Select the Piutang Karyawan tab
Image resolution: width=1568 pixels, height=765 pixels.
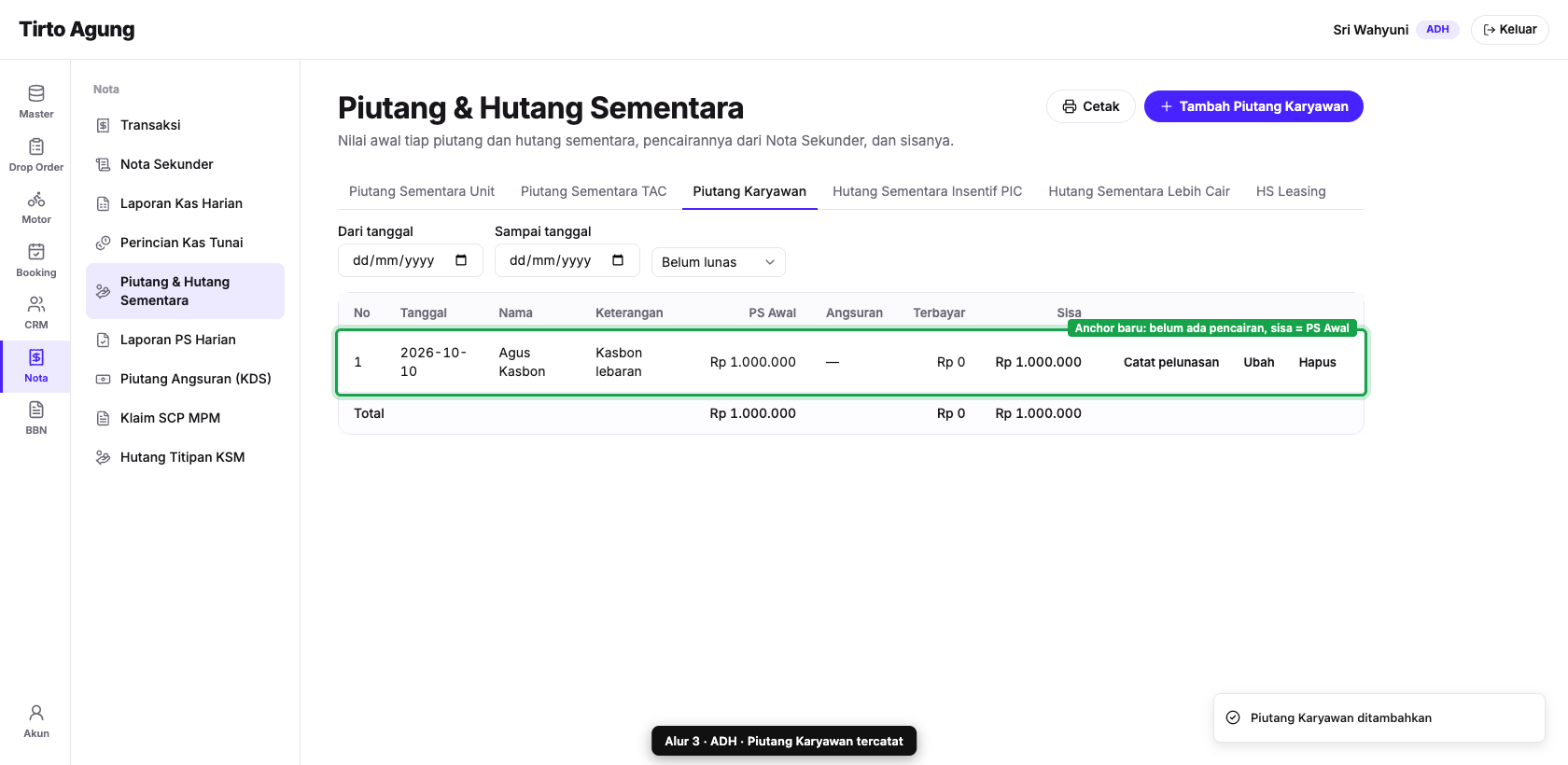click(749, 191)
